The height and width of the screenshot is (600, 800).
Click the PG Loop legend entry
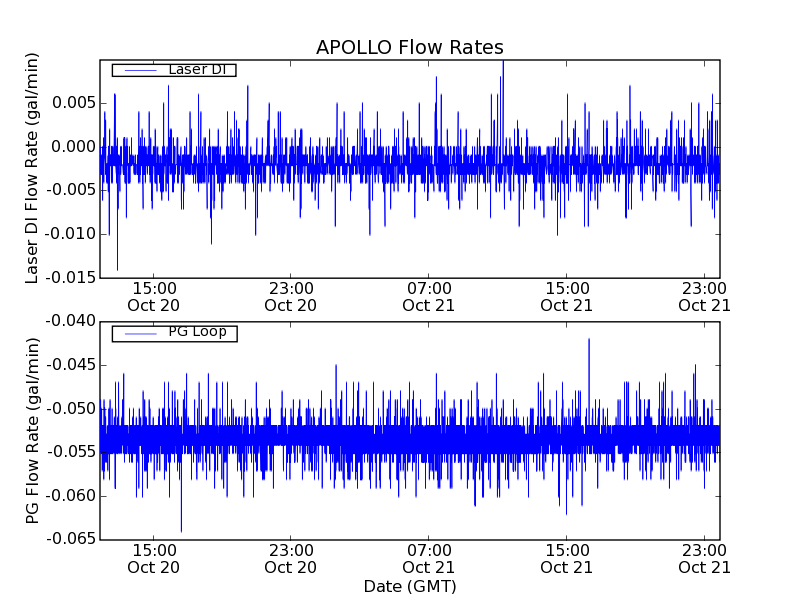[197, 332]
